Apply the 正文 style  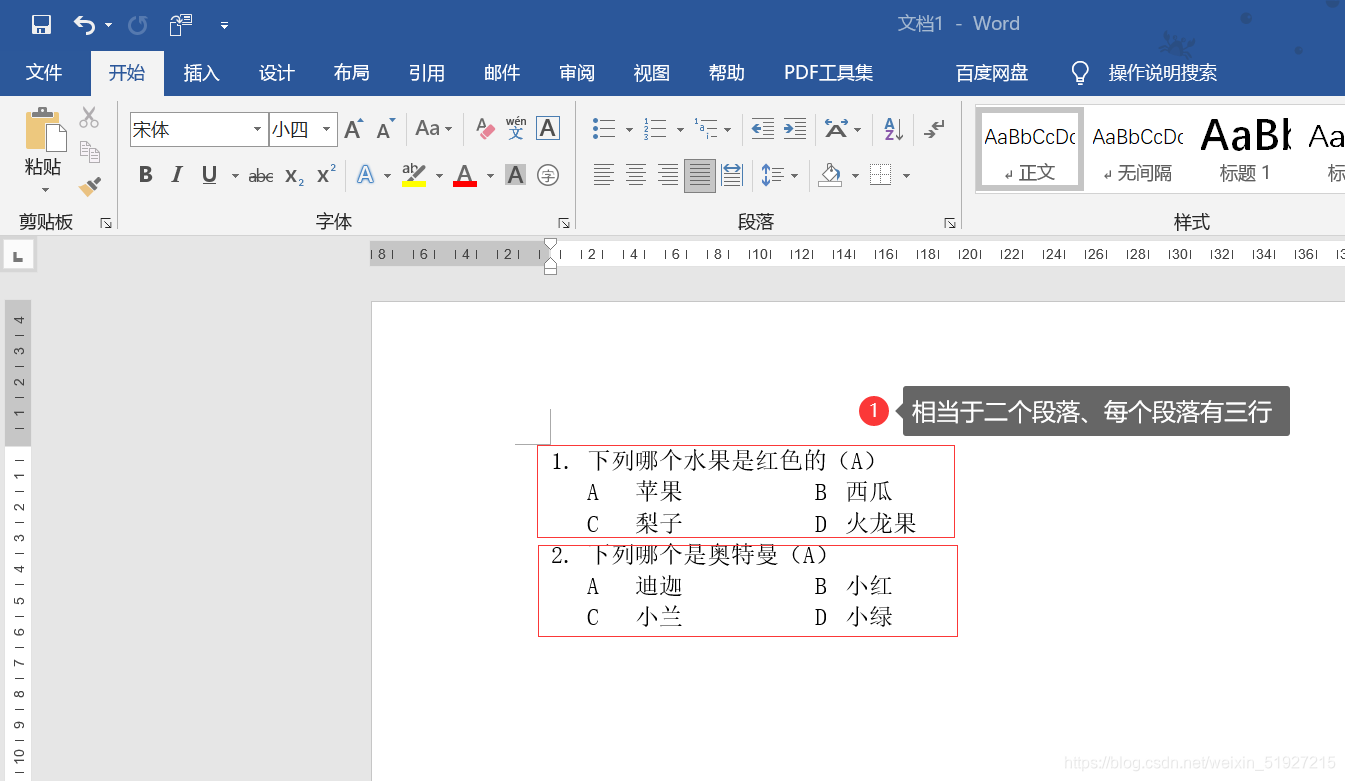(x=1030, y=150)
